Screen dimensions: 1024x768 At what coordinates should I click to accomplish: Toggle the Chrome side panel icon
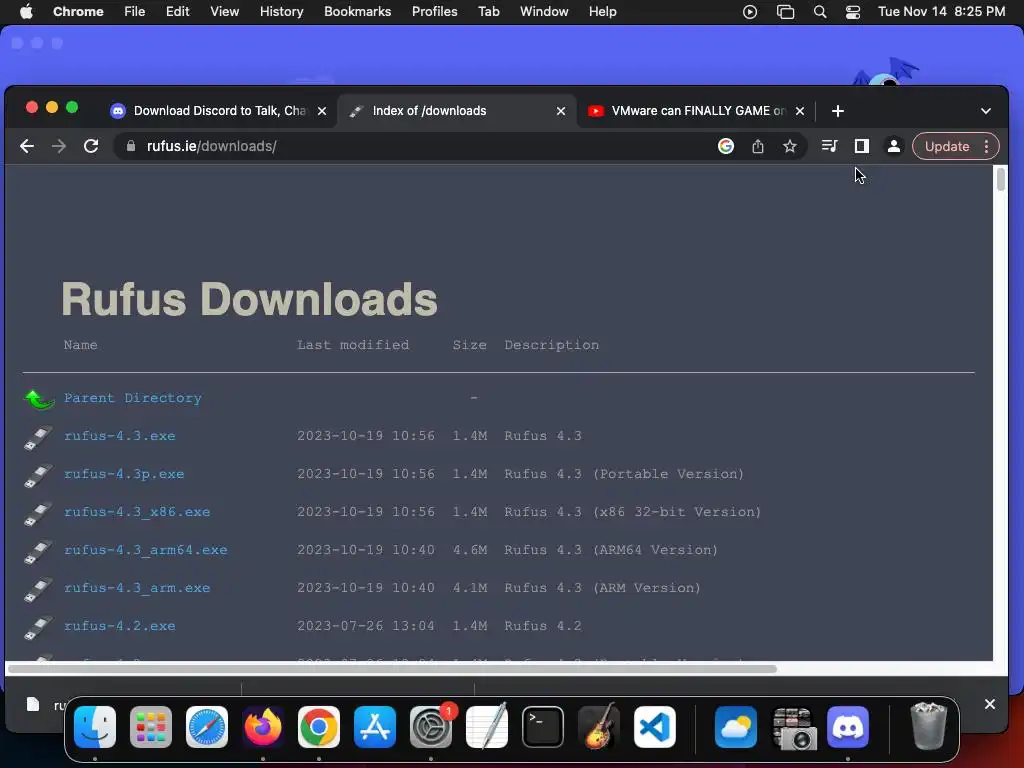tap(861, 146)
